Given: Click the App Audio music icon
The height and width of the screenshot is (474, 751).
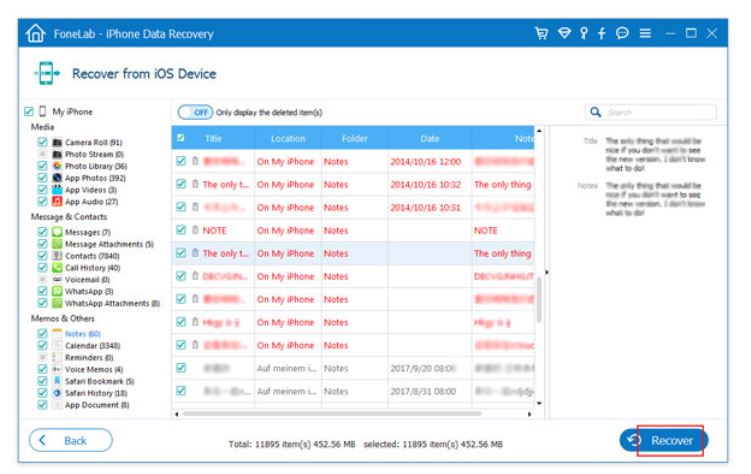Looking at the screenshot, I should 57,202.
